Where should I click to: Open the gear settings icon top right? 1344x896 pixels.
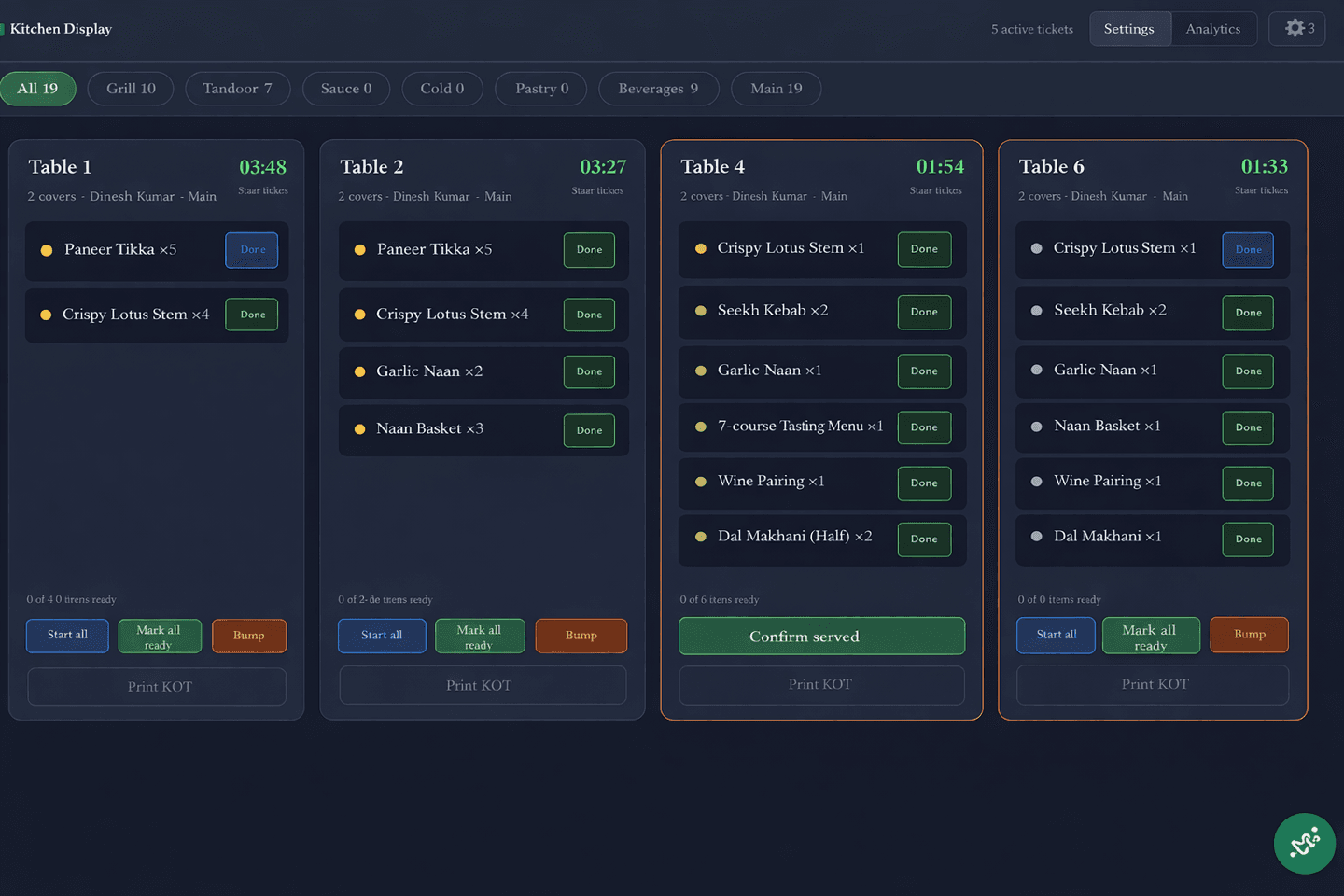click(1296, 28)
